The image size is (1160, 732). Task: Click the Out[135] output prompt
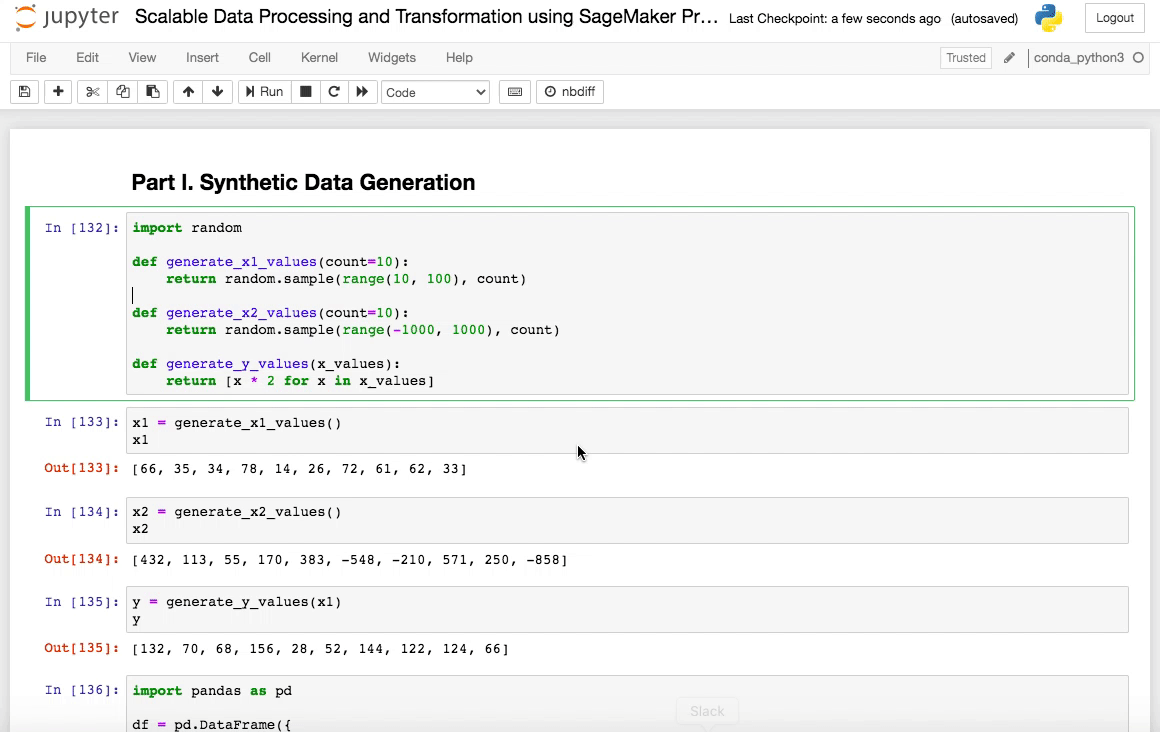81,648
